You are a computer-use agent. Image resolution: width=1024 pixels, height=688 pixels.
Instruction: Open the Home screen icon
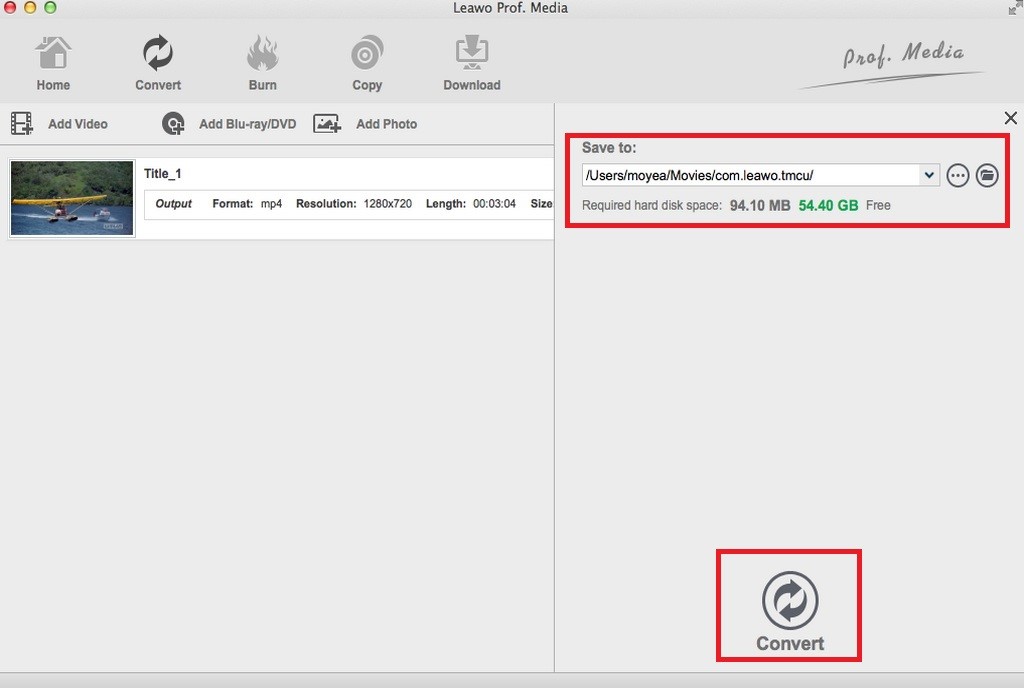[53, 52]
